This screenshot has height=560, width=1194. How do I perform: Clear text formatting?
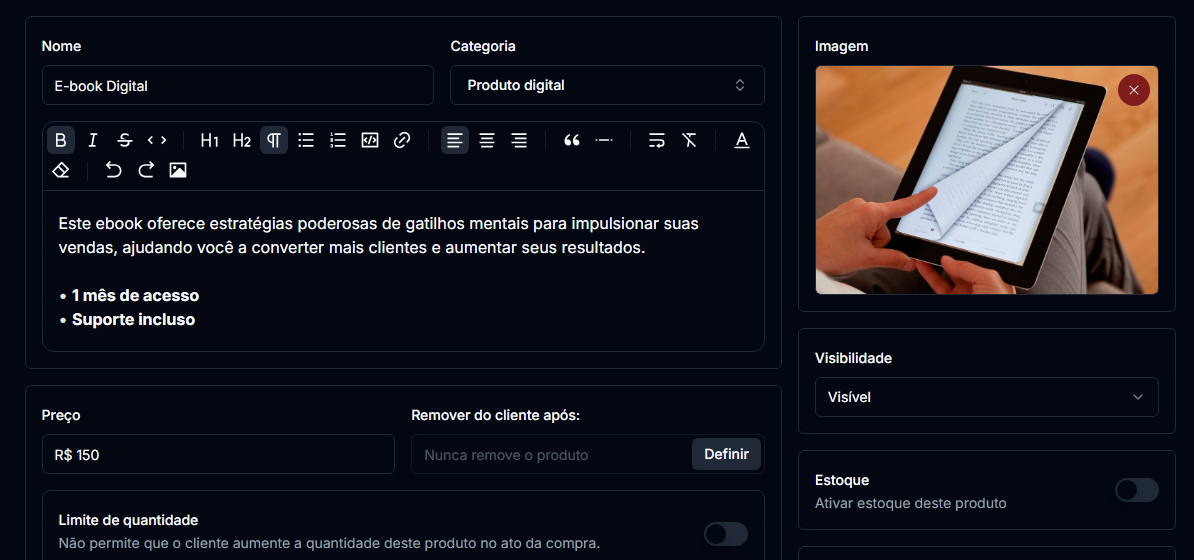(x=689, y=140)
